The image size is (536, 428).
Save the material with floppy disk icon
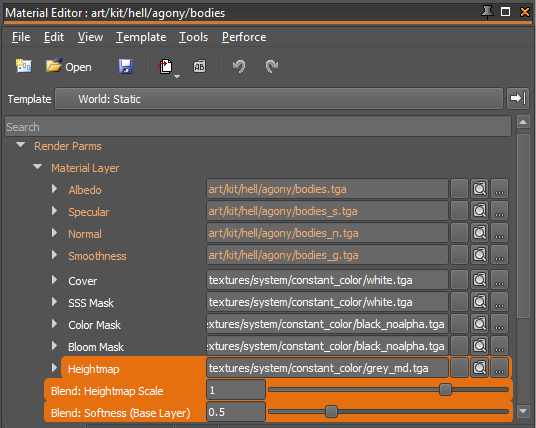126,66
